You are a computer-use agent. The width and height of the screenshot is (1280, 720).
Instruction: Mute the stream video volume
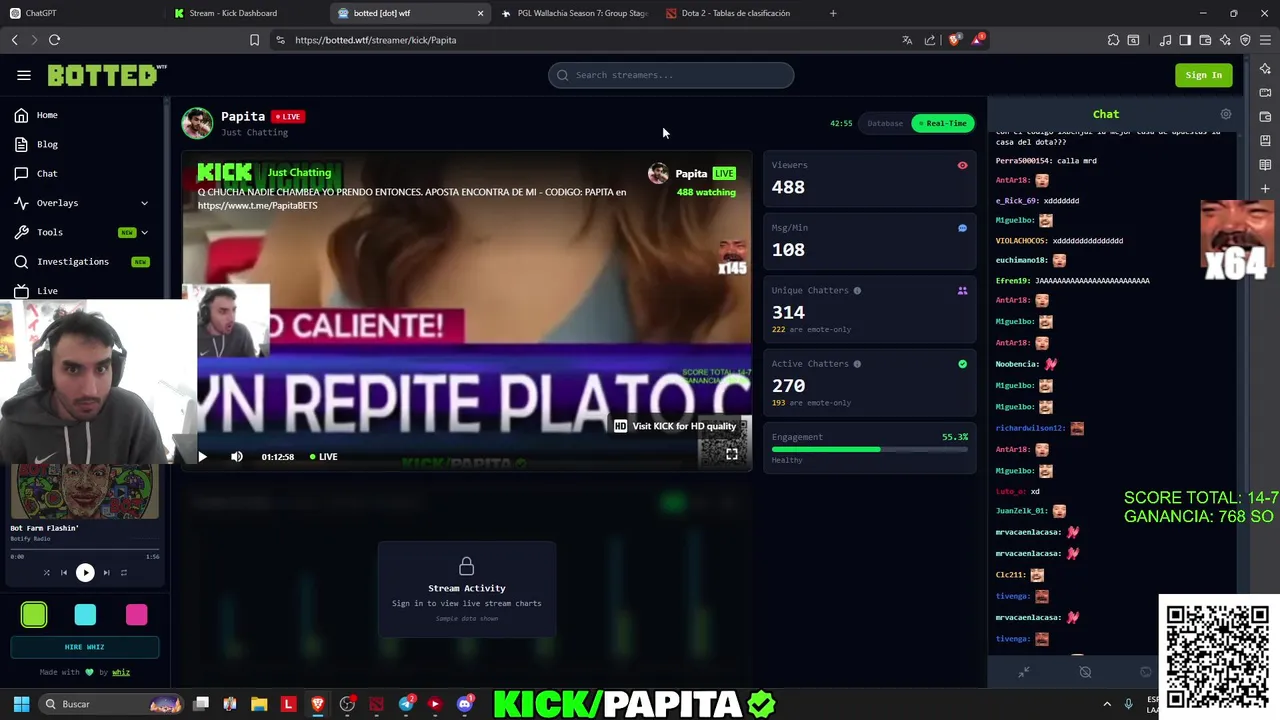(237, 457)
